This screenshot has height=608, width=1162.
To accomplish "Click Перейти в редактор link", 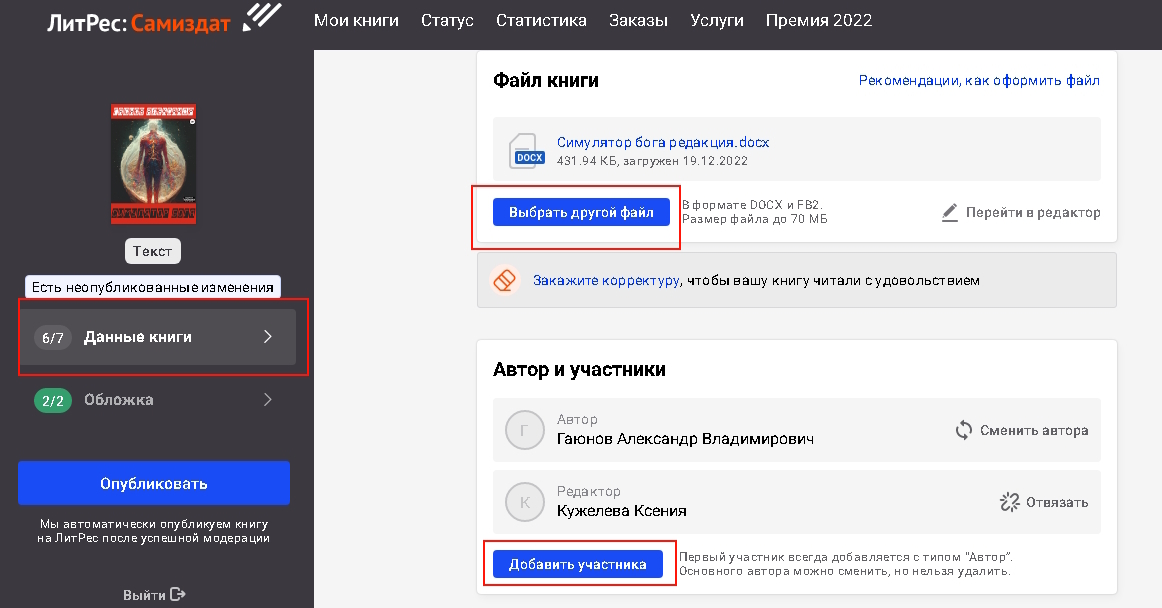I will pyautogui.click(x=1032, y=213).
